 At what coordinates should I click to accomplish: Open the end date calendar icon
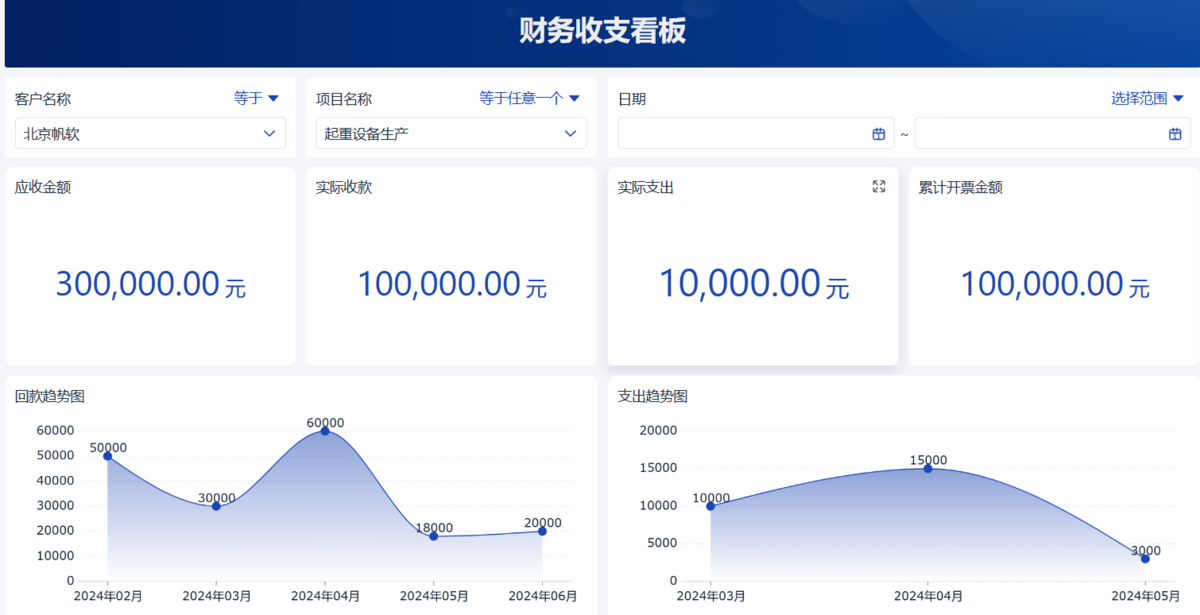click(x=1175, y=134)
